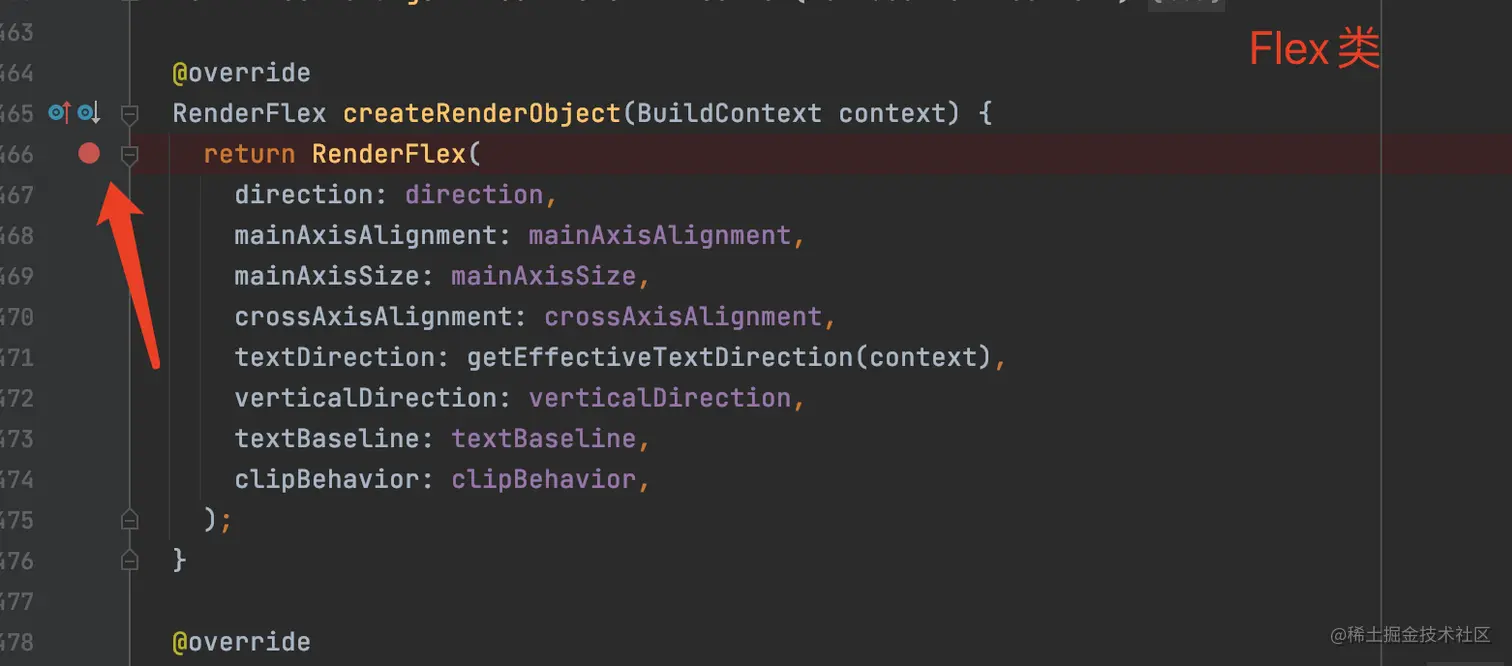Click the createRenderObject method name
1512x666 pixels.
coord(482,113)
